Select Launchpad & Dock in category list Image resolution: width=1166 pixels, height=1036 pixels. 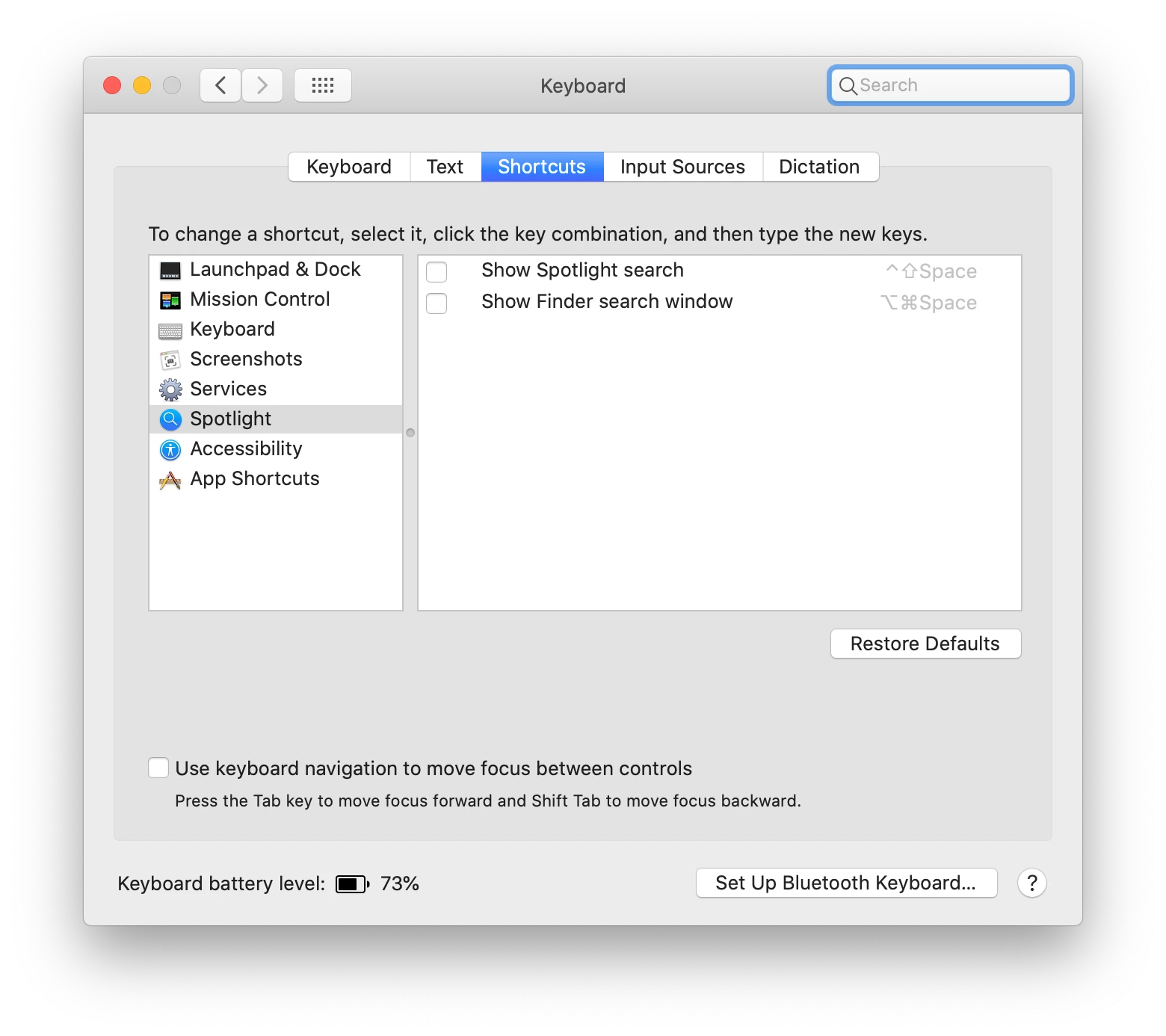(x=276, y=270)
